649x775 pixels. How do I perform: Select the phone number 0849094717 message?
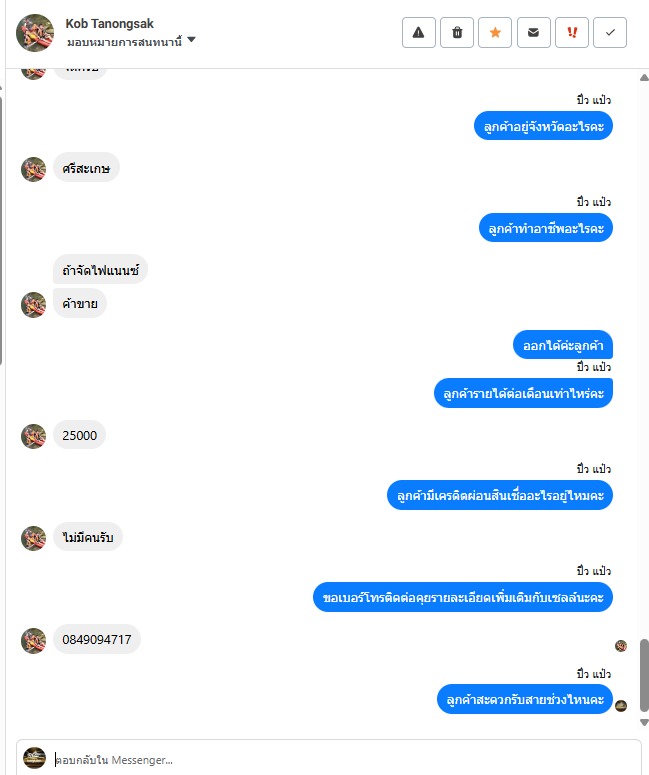coord(97,639)
